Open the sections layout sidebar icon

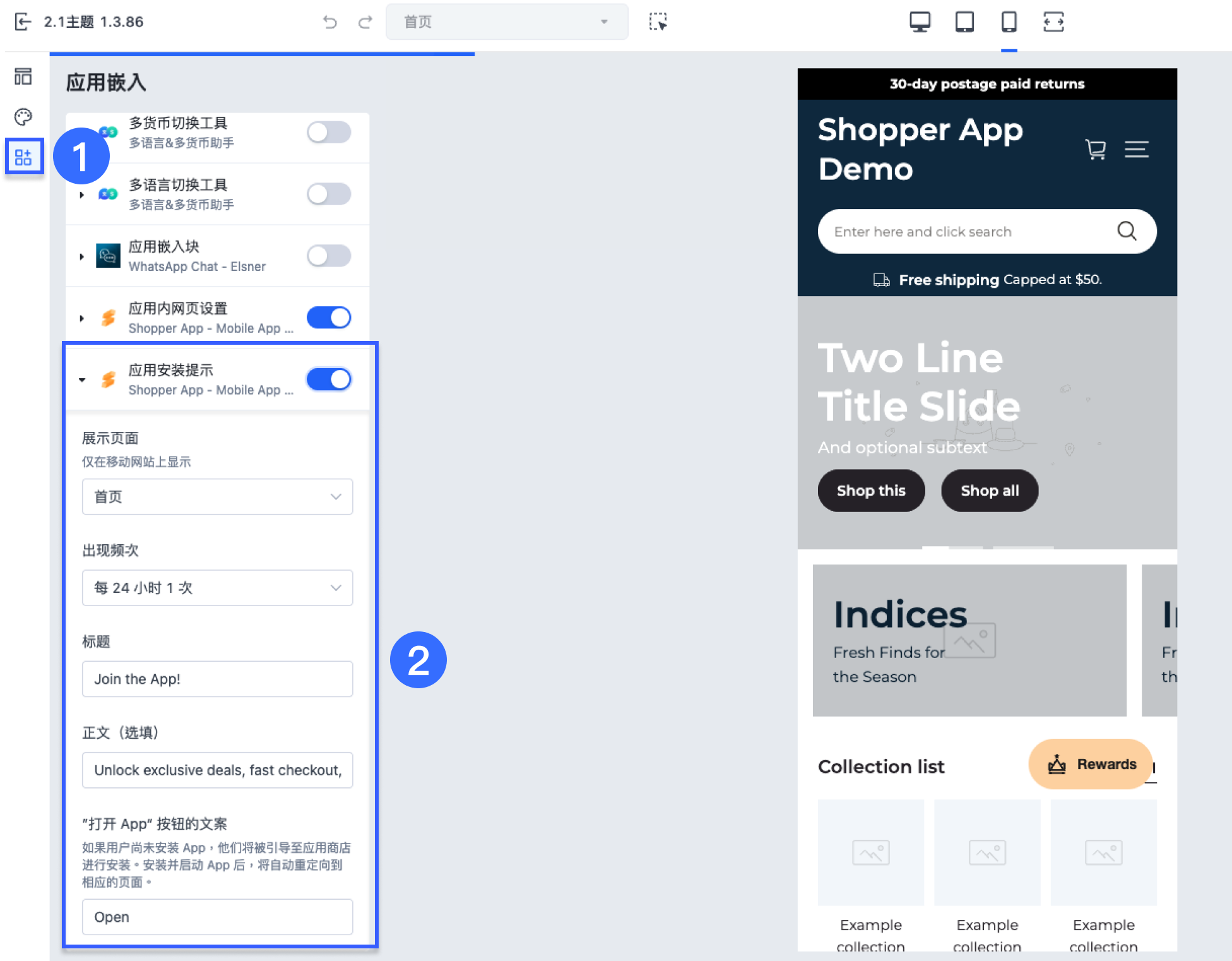point(23,76)
